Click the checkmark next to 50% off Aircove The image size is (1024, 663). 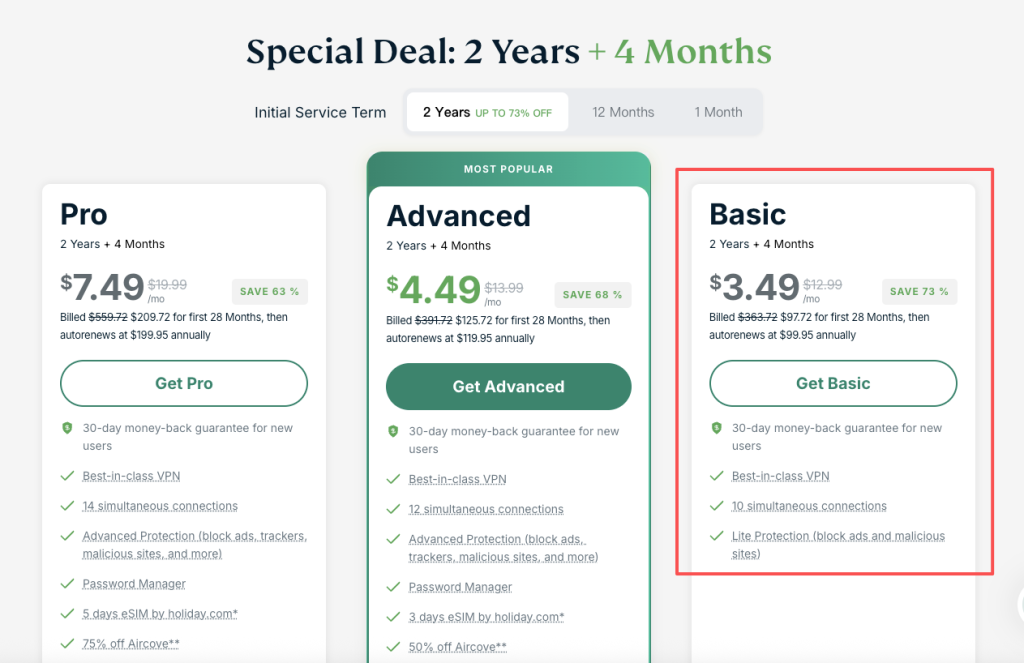point(394,647)
